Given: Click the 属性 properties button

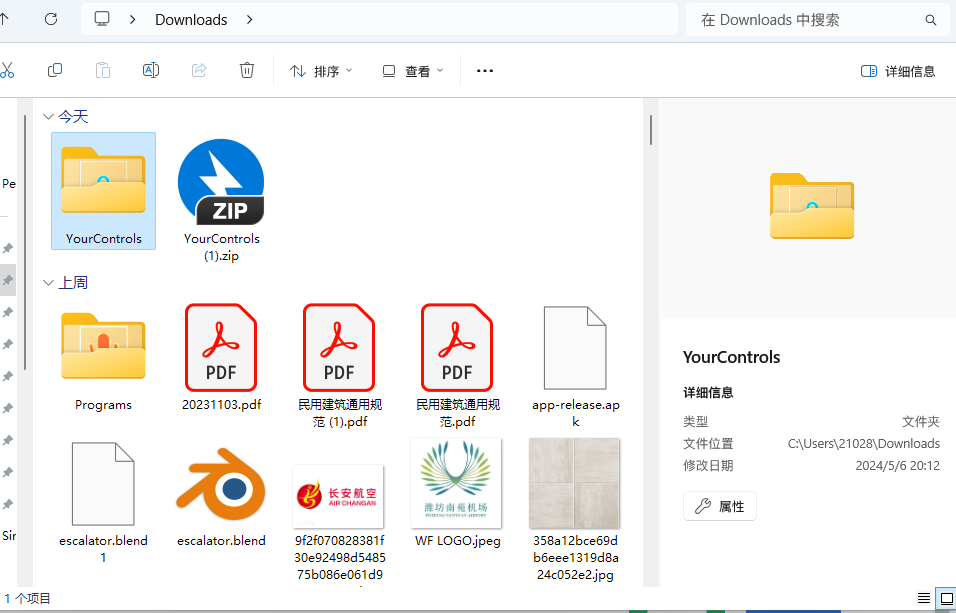Looking at the screenshot, I should click(720, 506).
